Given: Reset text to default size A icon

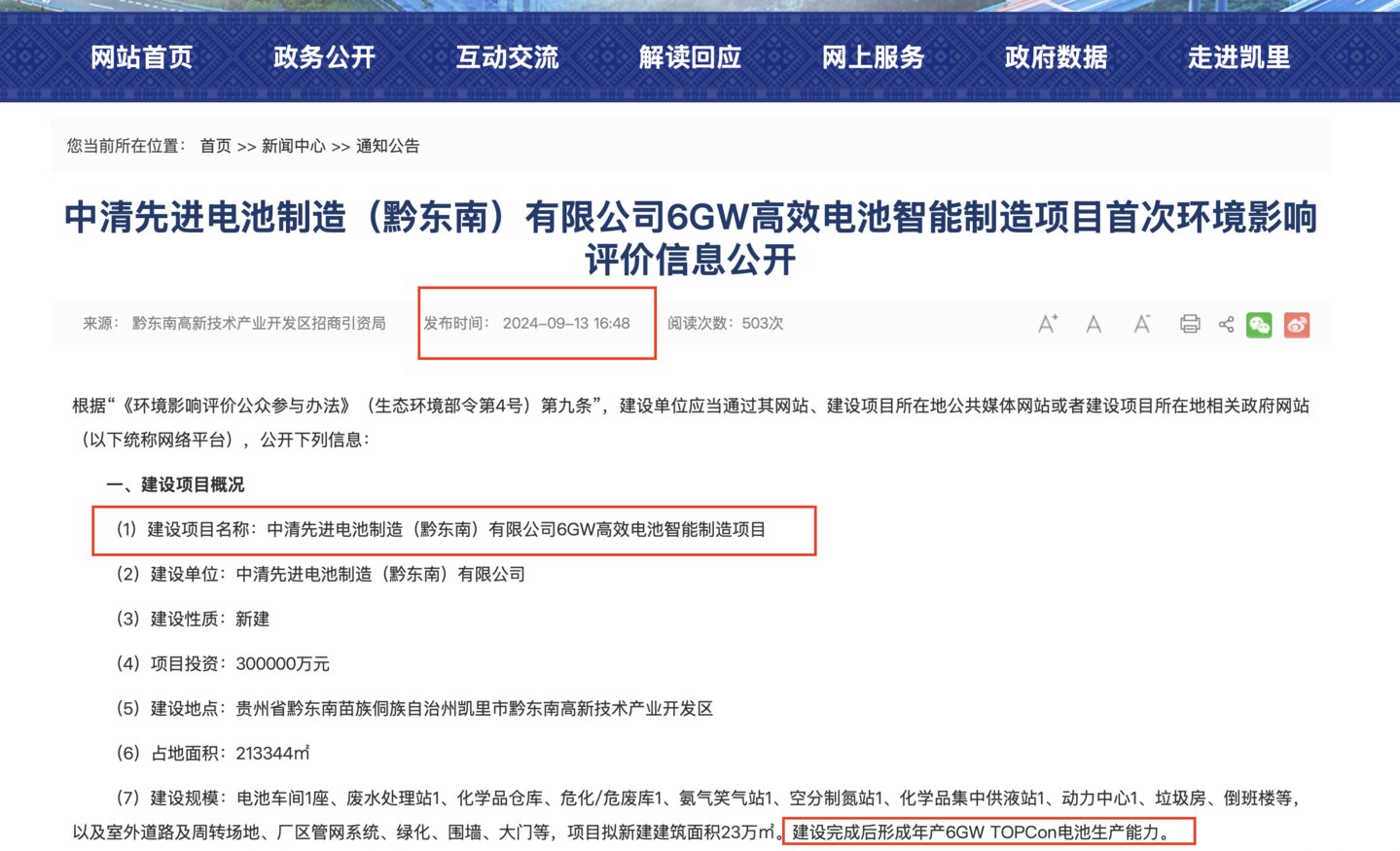Looking at the screenshot, I should pos(1094,324).
